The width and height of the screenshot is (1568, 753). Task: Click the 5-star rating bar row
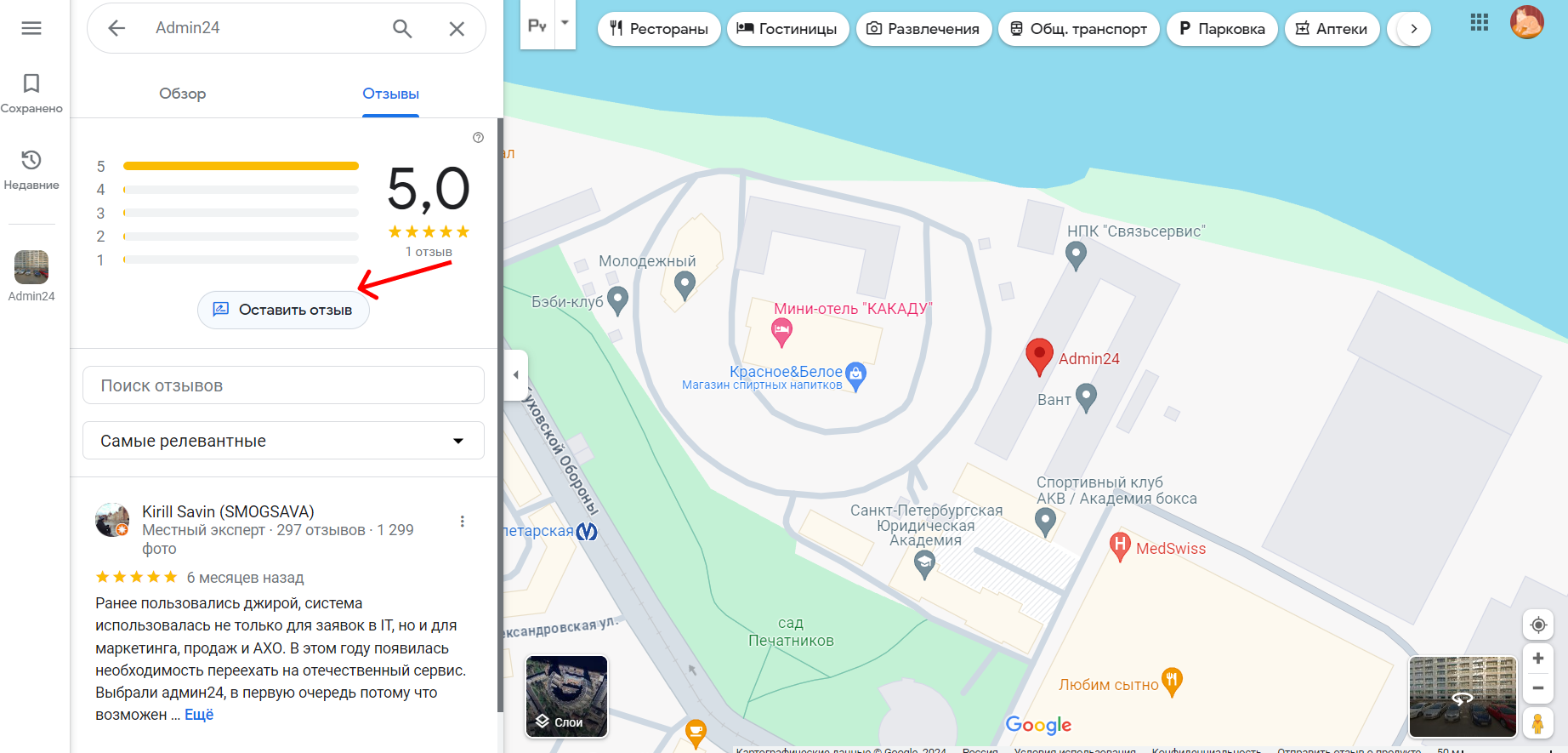point(228,166)
